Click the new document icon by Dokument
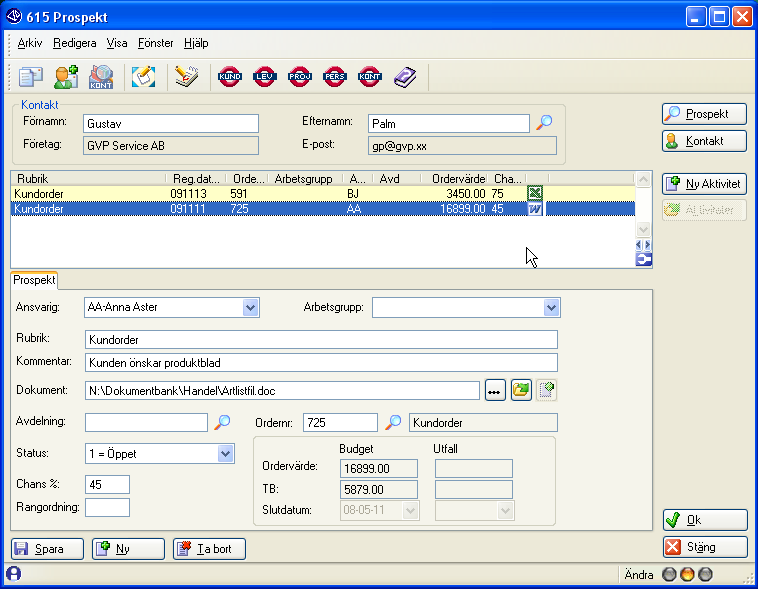The image size is (758, 589). (547, 390)
